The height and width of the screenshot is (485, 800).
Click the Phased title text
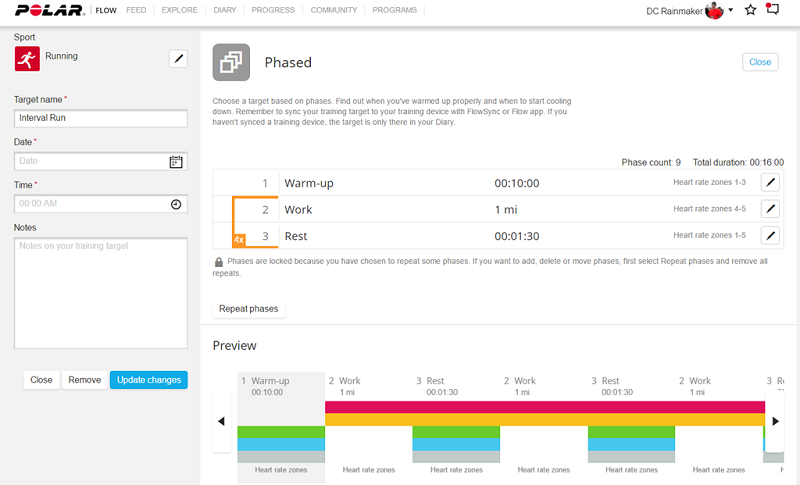(288, 62)
